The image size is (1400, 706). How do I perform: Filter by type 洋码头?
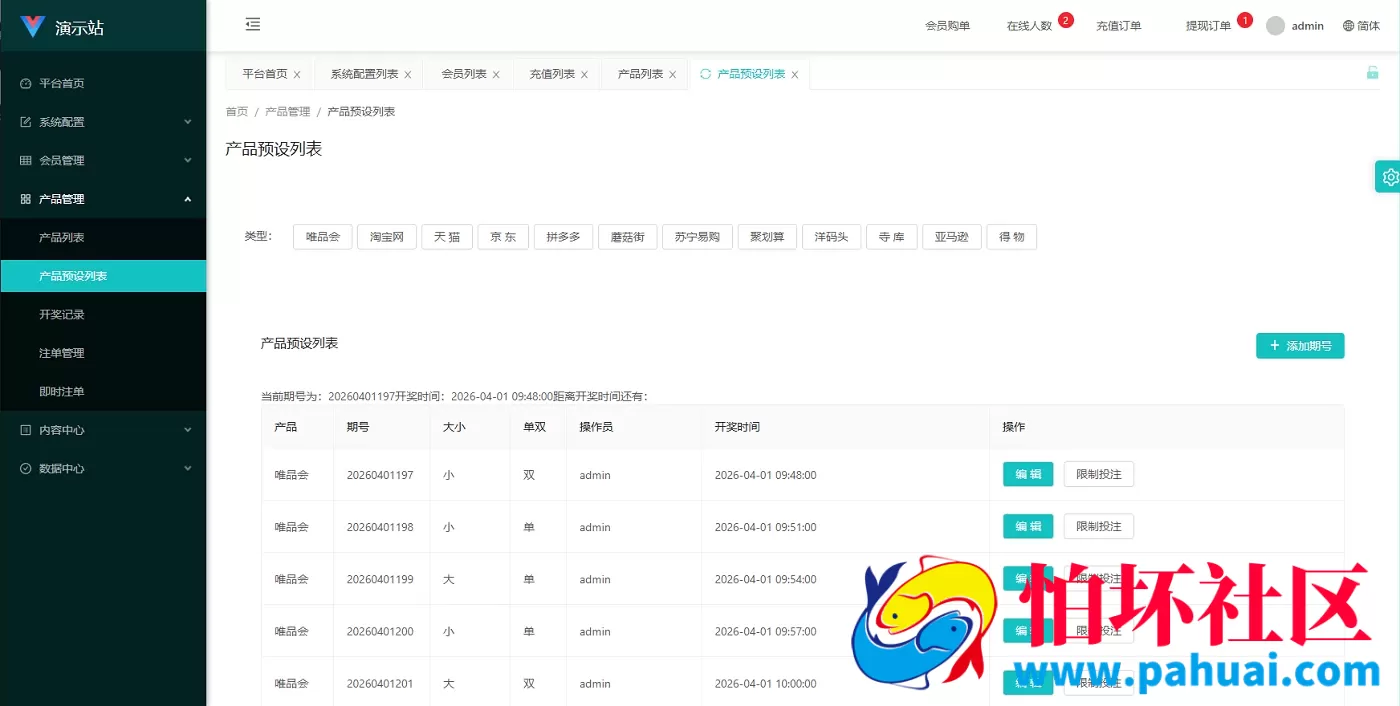click(831, 237)
